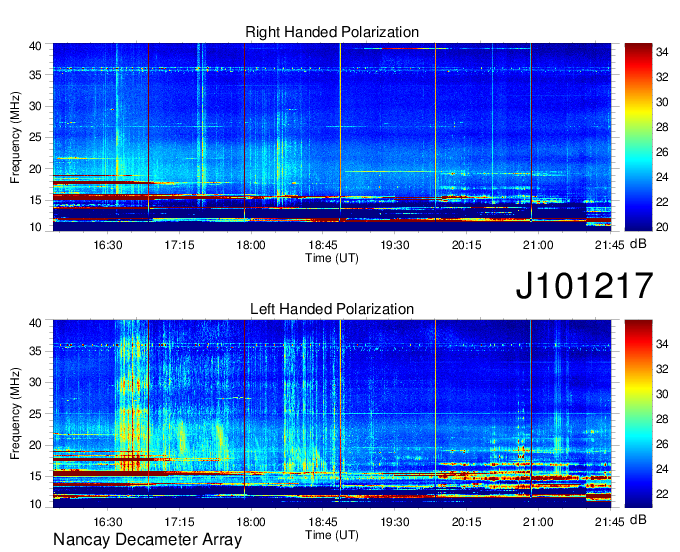This screenshot has height=552, width=680.
Task: Click the 16:30 tick of Left Handed plot
Action: pyautogui.click(x=108, y=522)
